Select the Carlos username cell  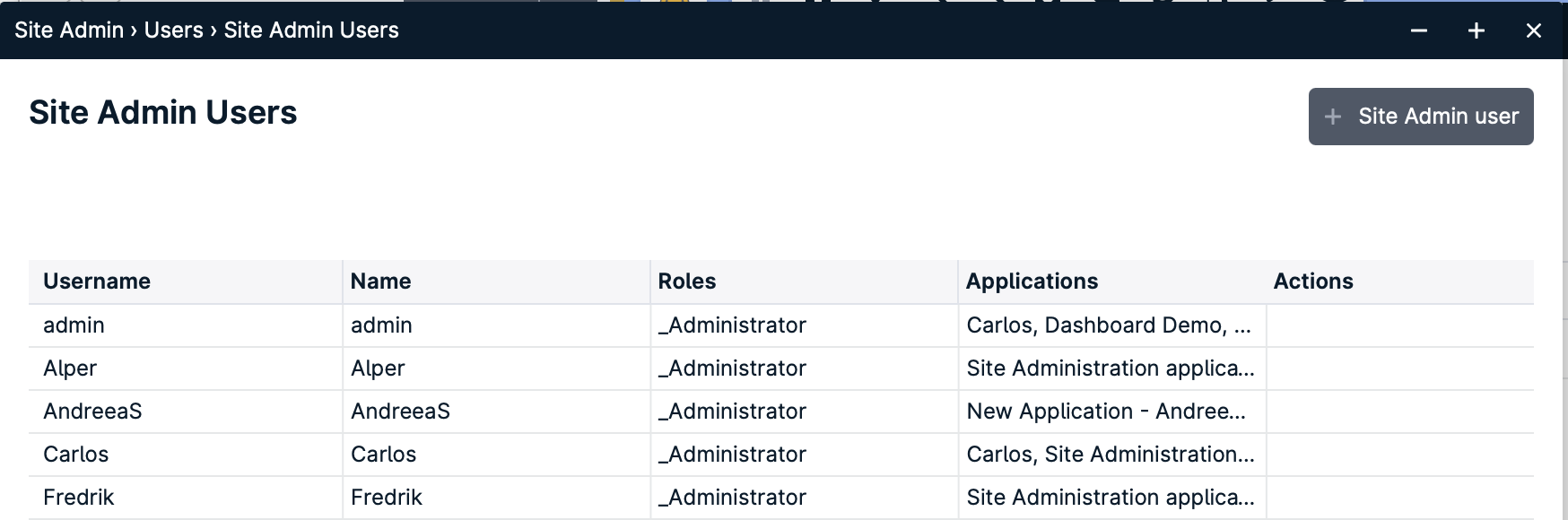pos(75,455)
